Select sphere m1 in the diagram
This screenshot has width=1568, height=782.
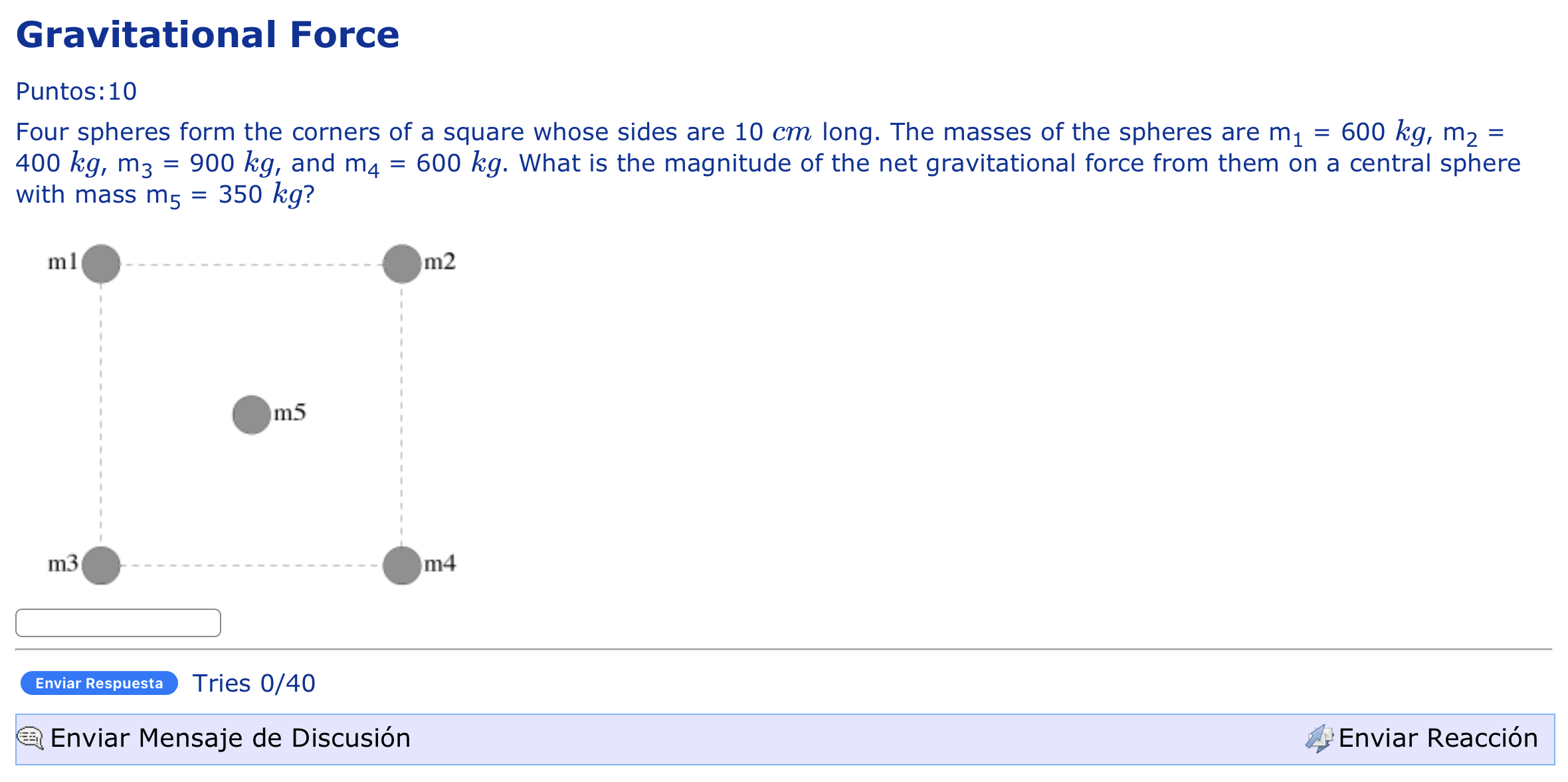[100, 263]
